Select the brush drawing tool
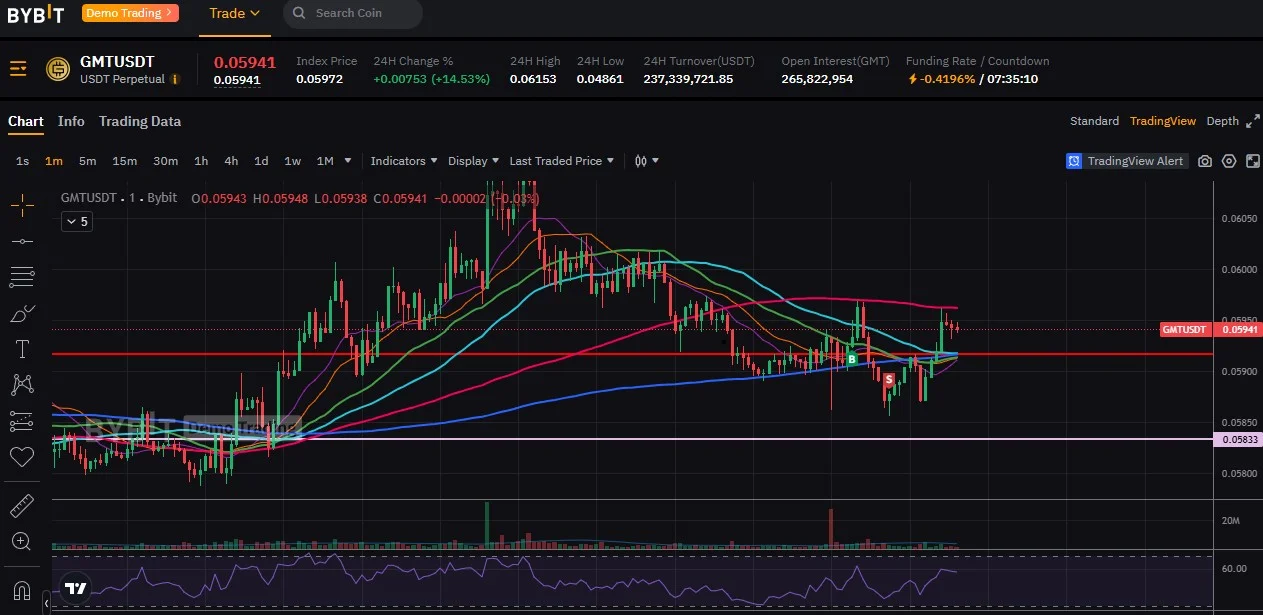This screenshot has height=615, width=1263. pos(22,314)
